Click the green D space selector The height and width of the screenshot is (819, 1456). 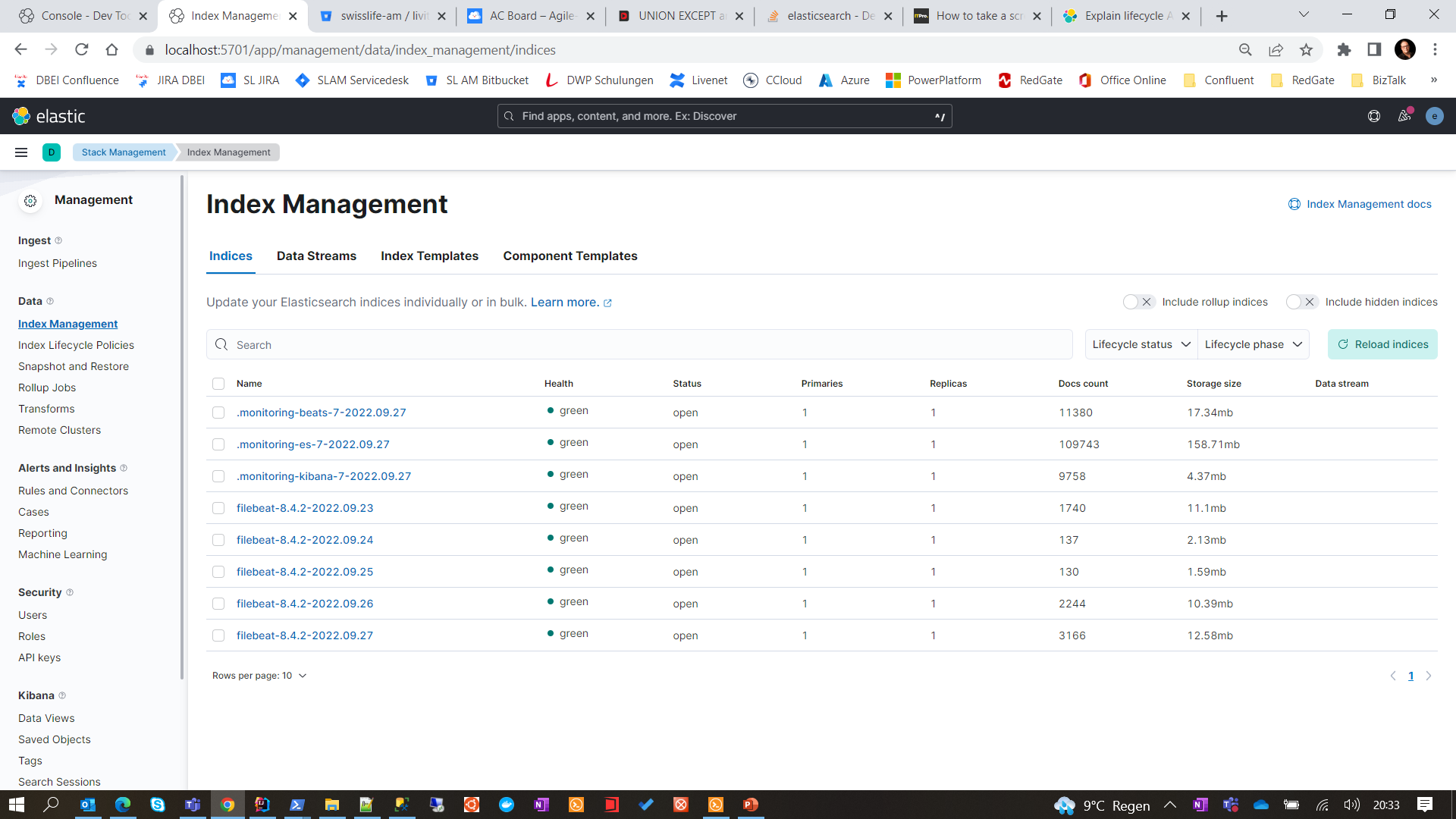(52, 152)
